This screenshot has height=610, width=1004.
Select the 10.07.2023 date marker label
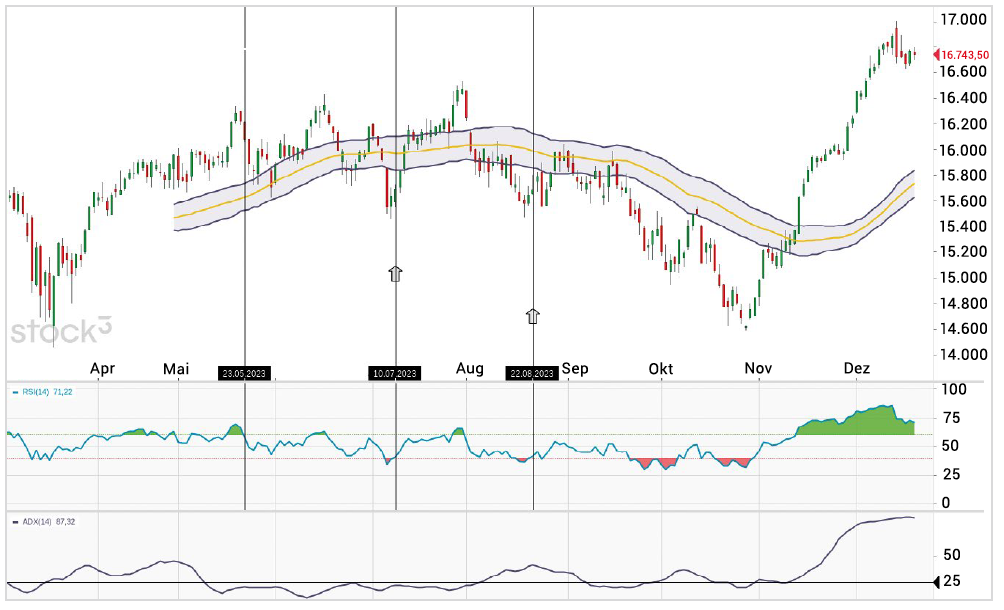pos(394,373)
